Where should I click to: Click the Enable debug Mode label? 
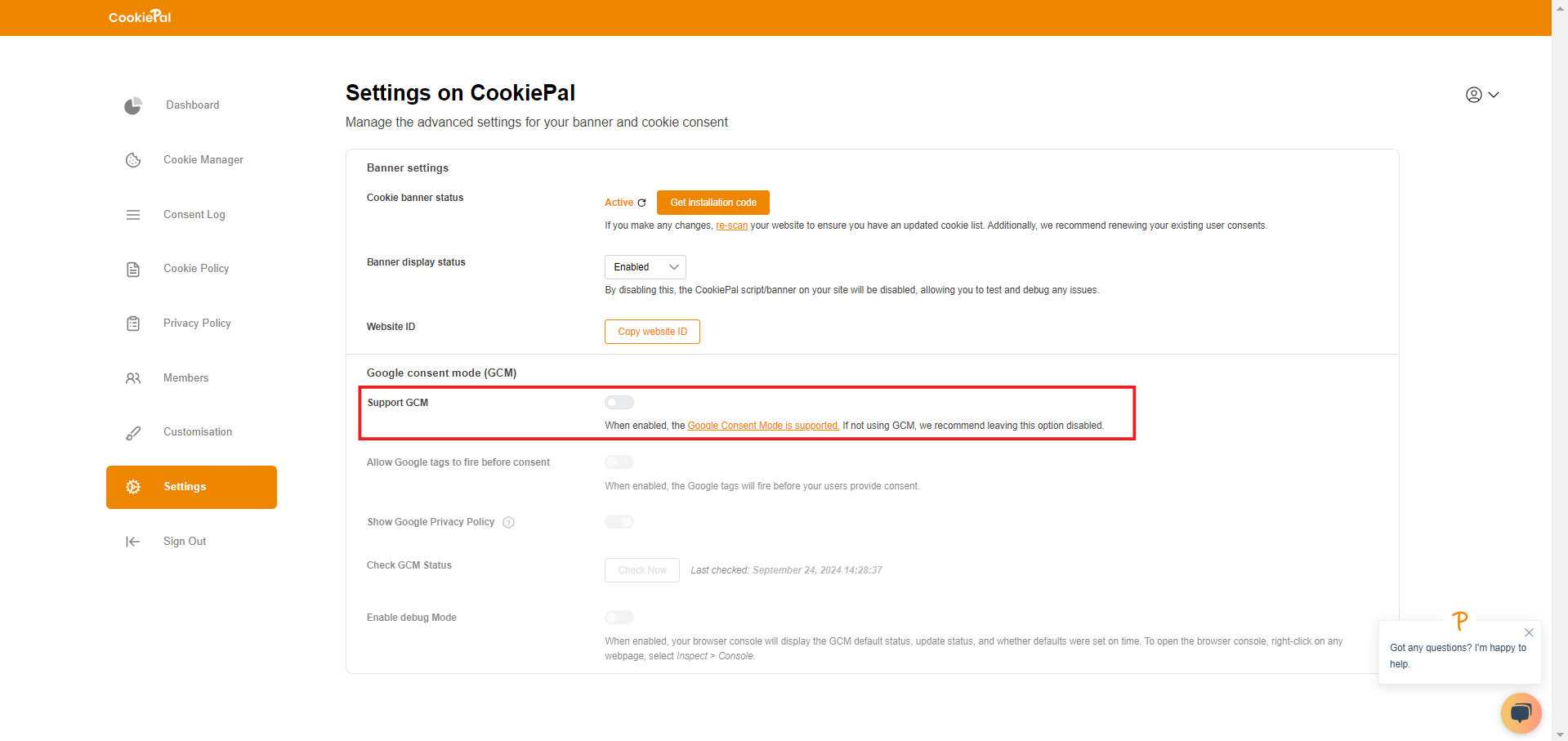tap(412, 618)
